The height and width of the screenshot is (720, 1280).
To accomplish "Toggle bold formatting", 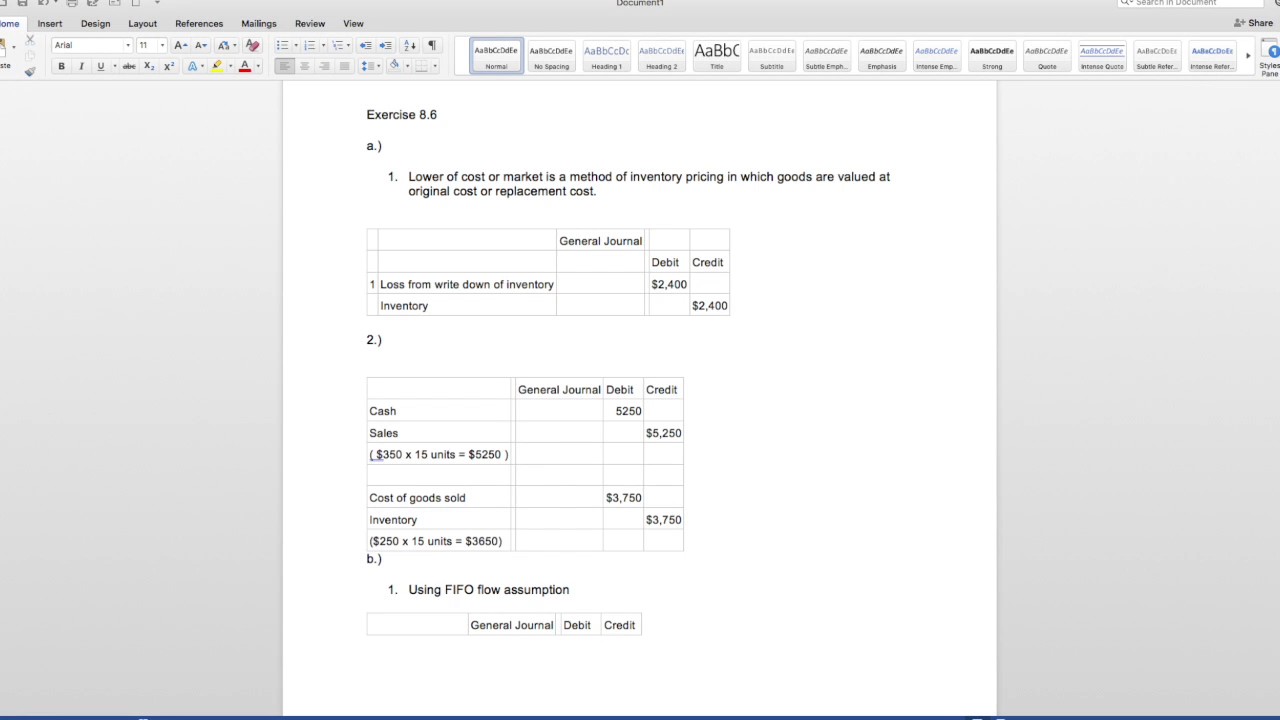I will click(x=61, y=66).
